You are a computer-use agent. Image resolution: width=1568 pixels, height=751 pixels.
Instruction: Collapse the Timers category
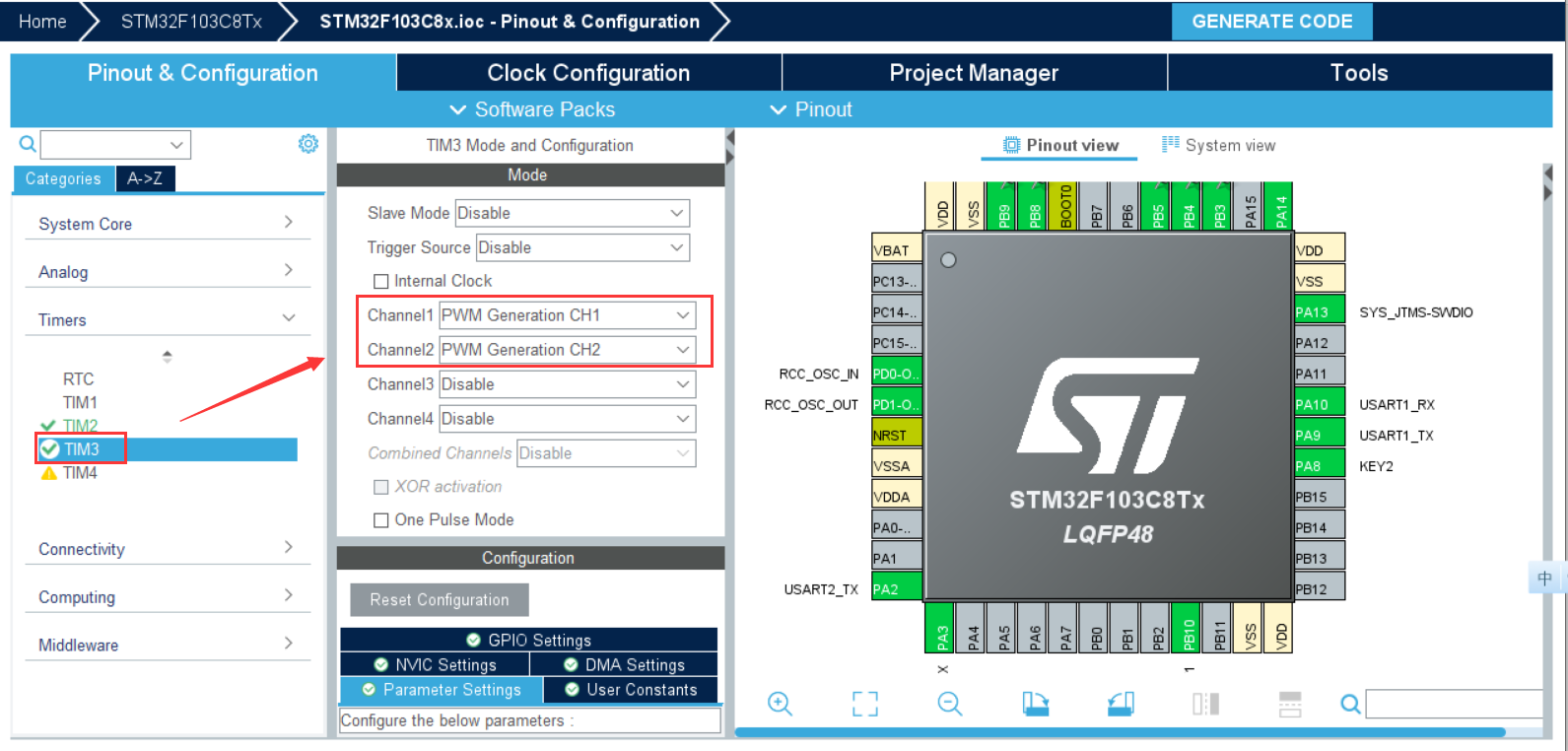[167, 320]
